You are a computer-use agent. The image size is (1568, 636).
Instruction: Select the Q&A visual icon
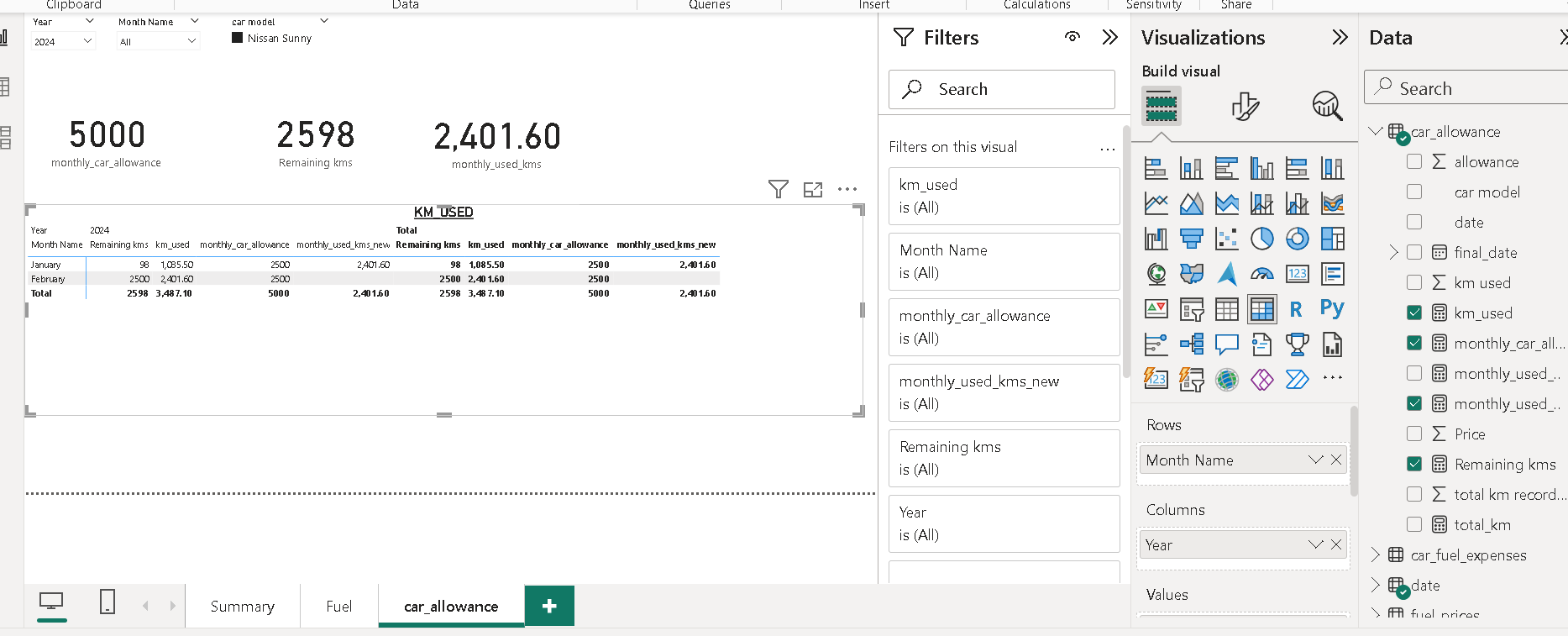(x=1226, y=344)
